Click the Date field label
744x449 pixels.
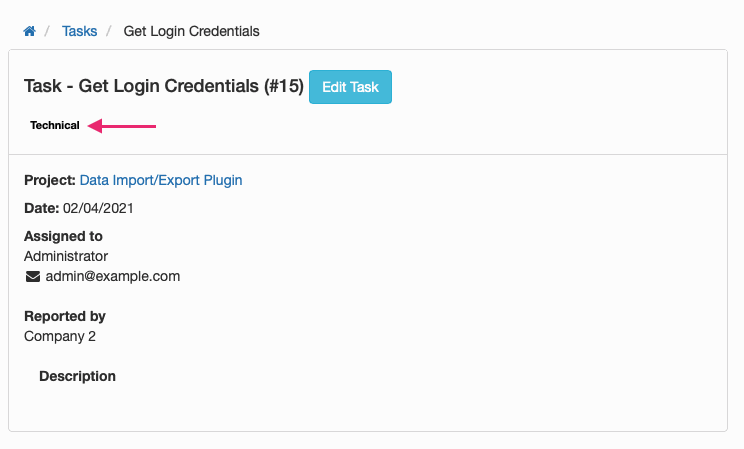click(x=42, y=208)
